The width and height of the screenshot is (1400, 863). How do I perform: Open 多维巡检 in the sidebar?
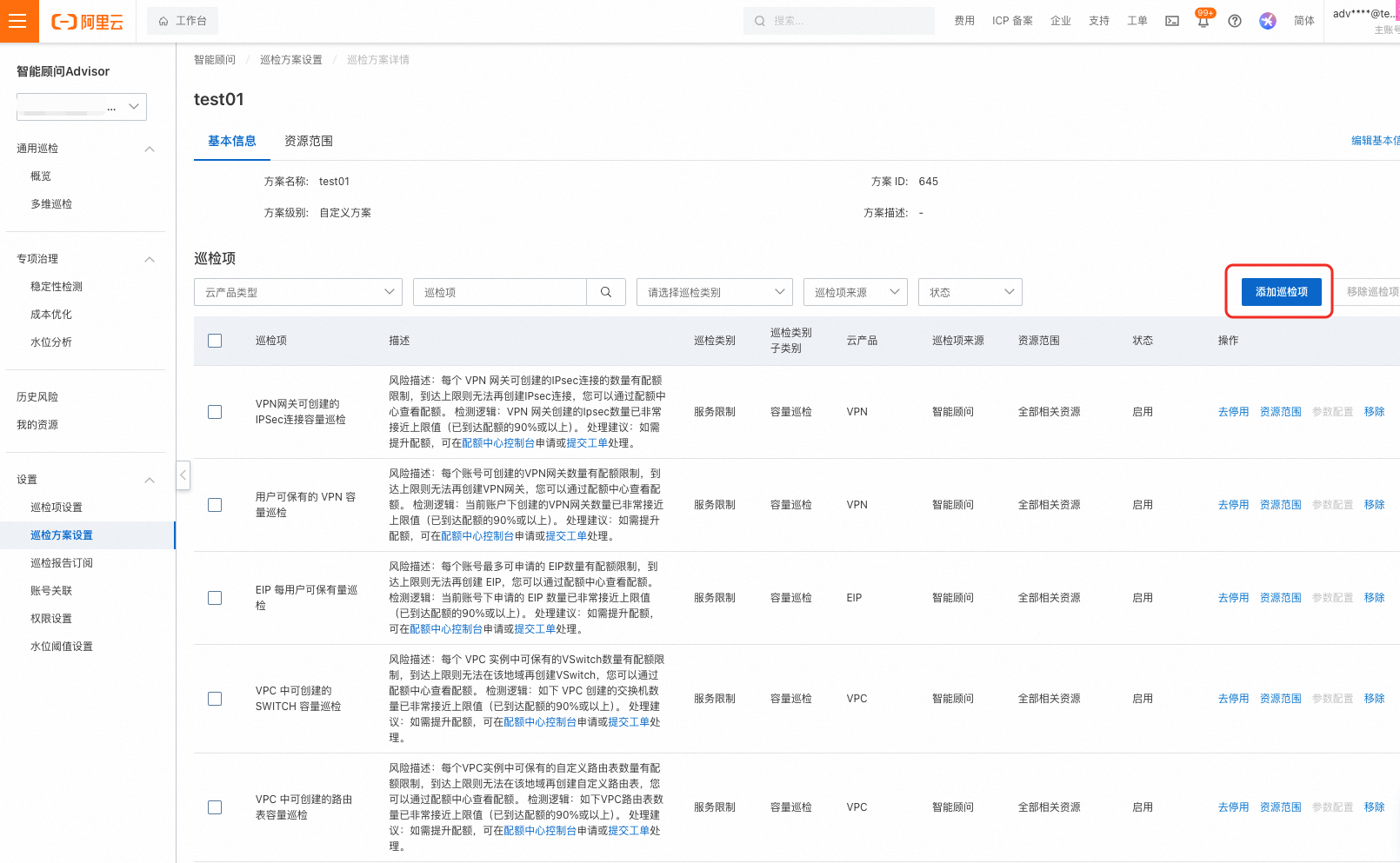pyautogui.click(x=51, y=204)
